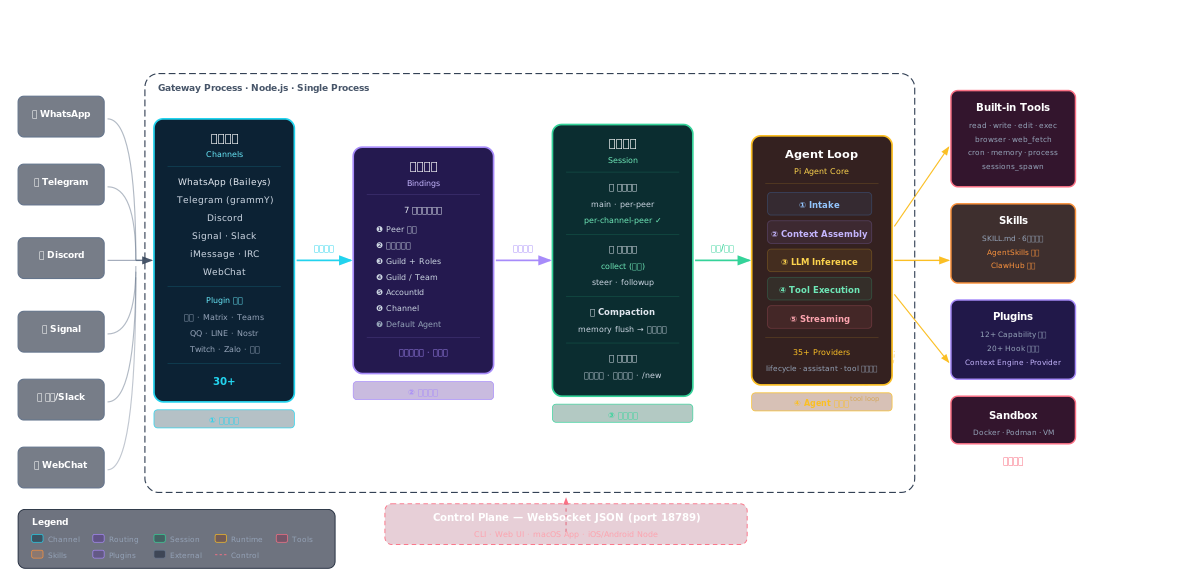Viewport: 1200px width, 588px height.
Task: Click the 'Gateway Process · Node.js · Single Process' label
Action: pyautogui.click(x=263, y=88)
